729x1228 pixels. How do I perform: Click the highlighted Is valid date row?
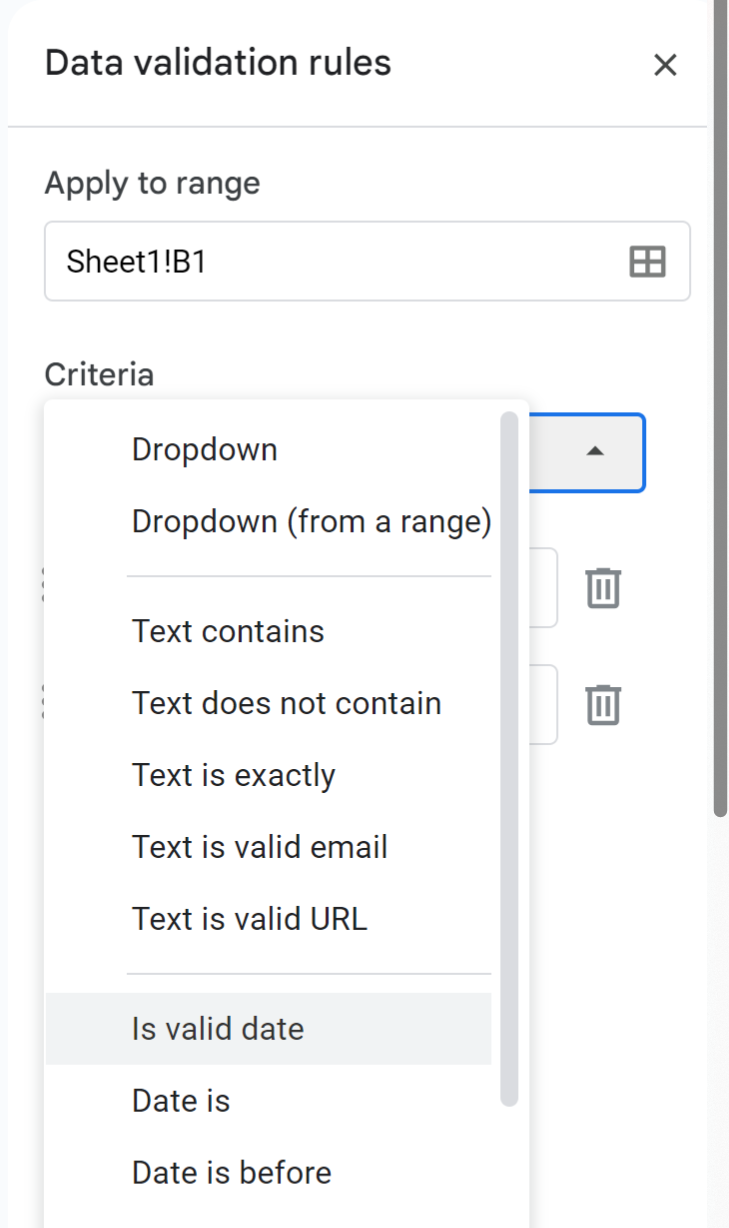point(216,1028)
